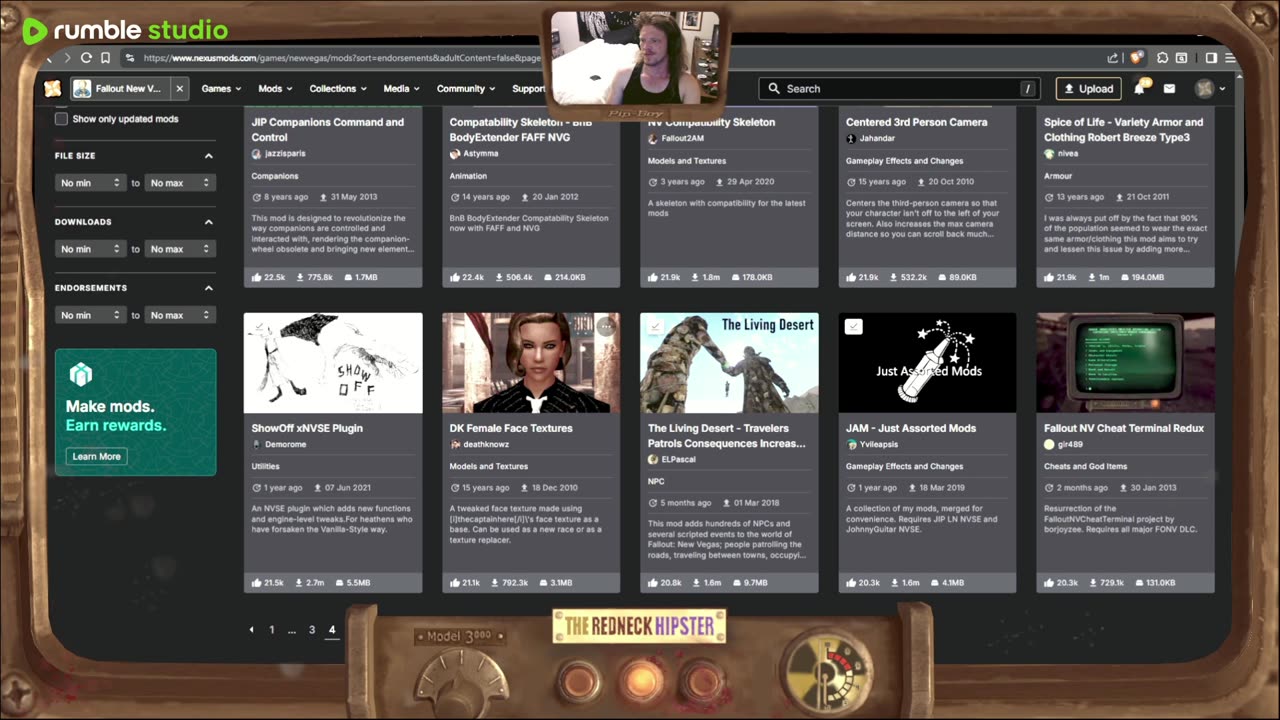Screen dimensions: 1280x720
Task: Toggle the checkmark badge on JAM thumbnail
Action: [853, 327]
